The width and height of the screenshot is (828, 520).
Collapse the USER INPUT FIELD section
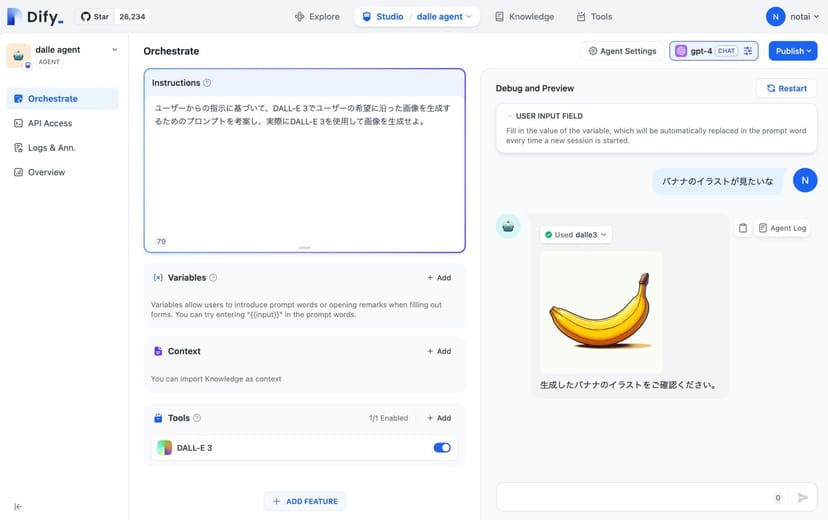[510, 116]
